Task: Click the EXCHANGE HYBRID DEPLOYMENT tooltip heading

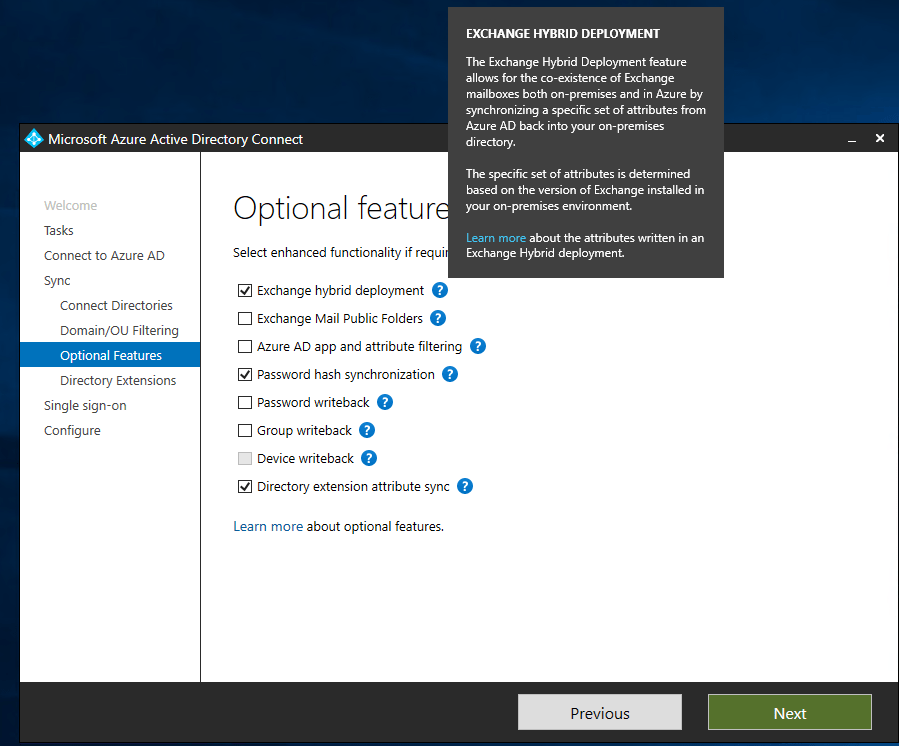Action: coord(562,34)
